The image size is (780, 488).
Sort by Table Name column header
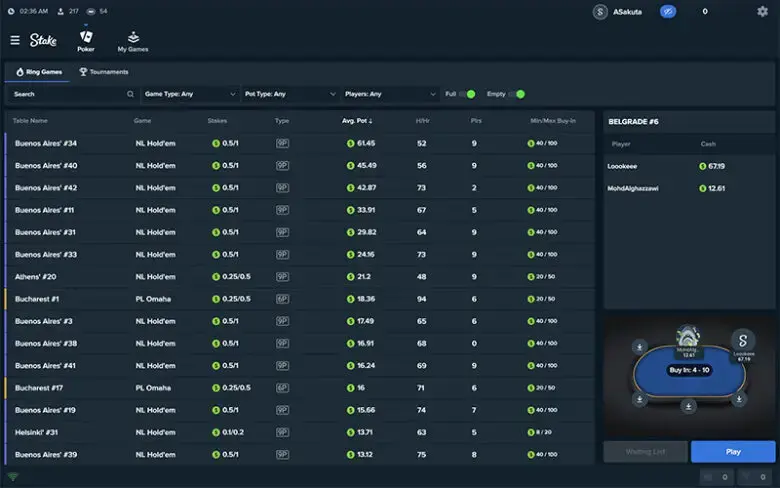tap(30, 121)
